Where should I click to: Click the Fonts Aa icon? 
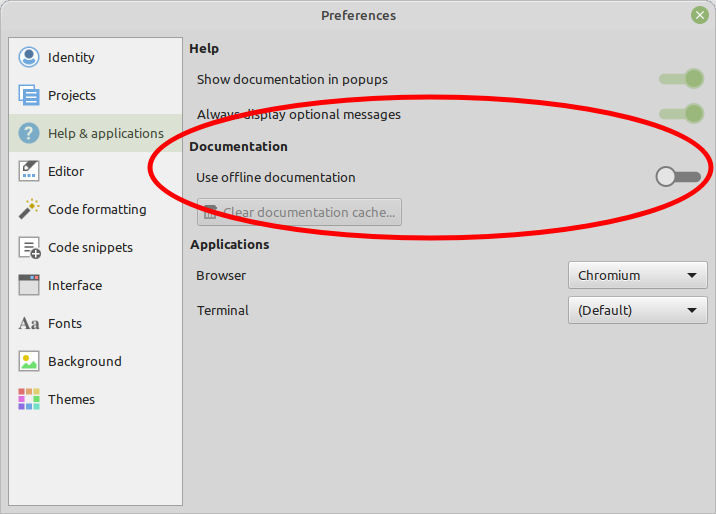29,323
